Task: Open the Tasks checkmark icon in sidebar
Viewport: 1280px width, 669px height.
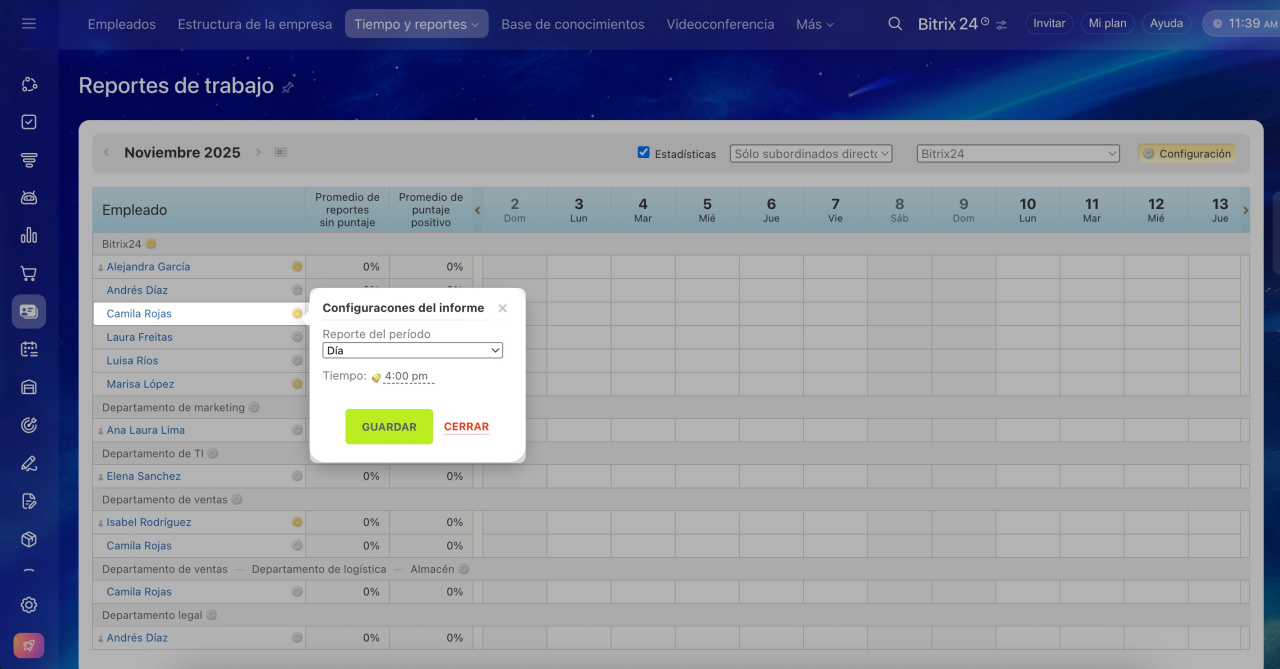Action: (29, 122)
